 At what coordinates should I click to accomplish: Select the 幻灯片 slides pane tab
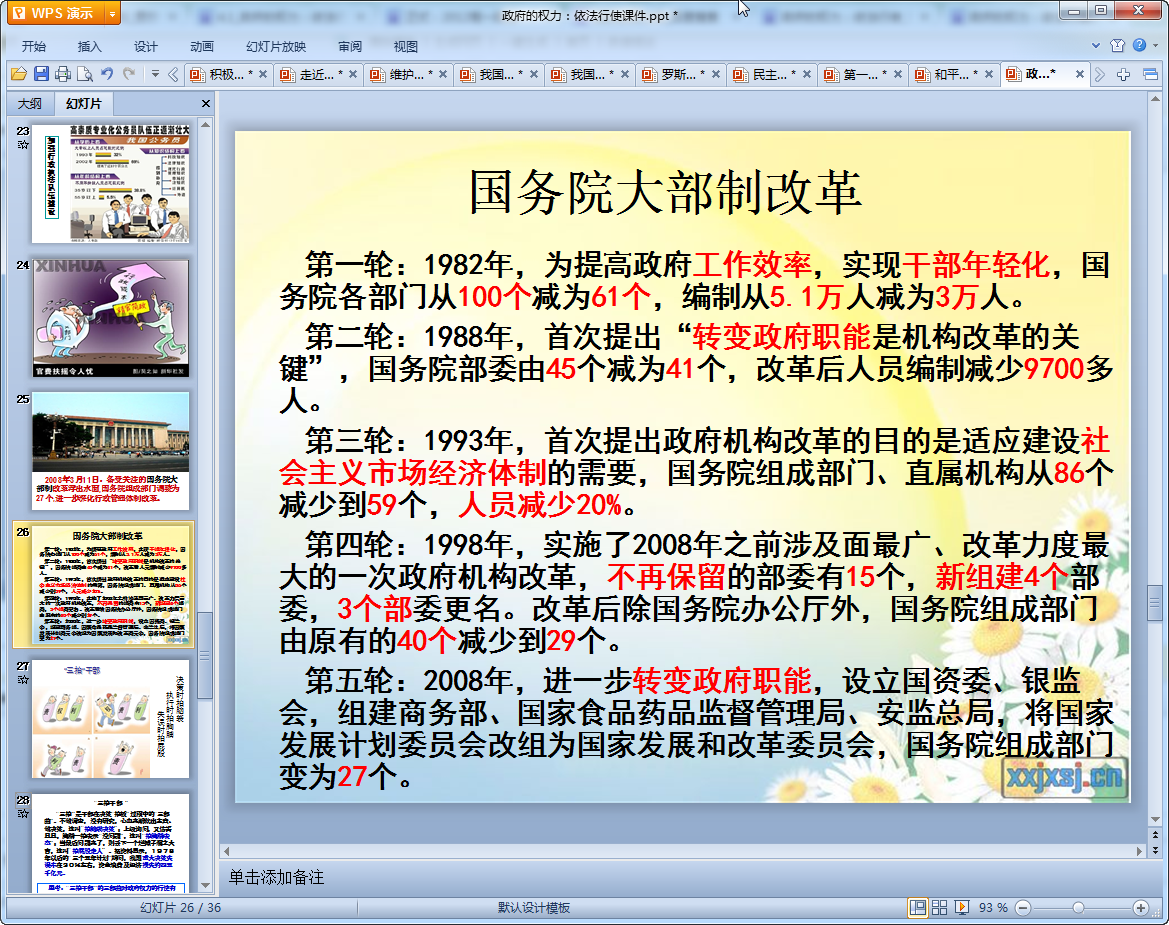pos(84,104)
